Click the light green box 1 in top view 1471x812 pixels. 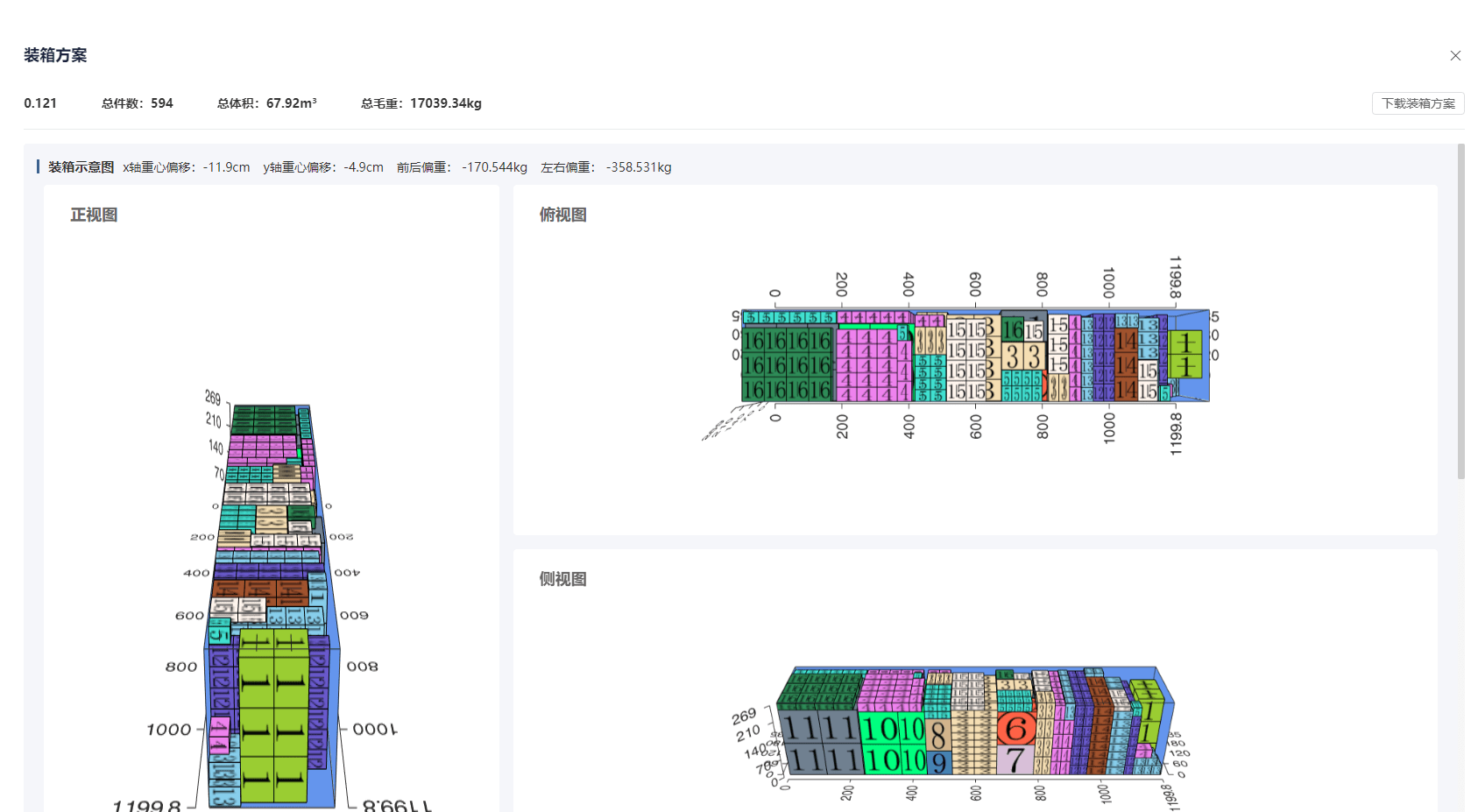tap(1185, 354)
